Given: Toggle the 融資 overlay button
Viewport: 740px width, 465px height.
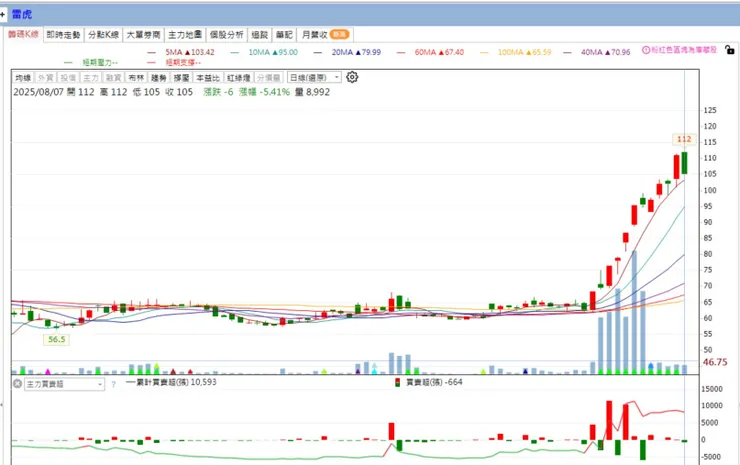Looking at the screenshot, I should [113, 77].
